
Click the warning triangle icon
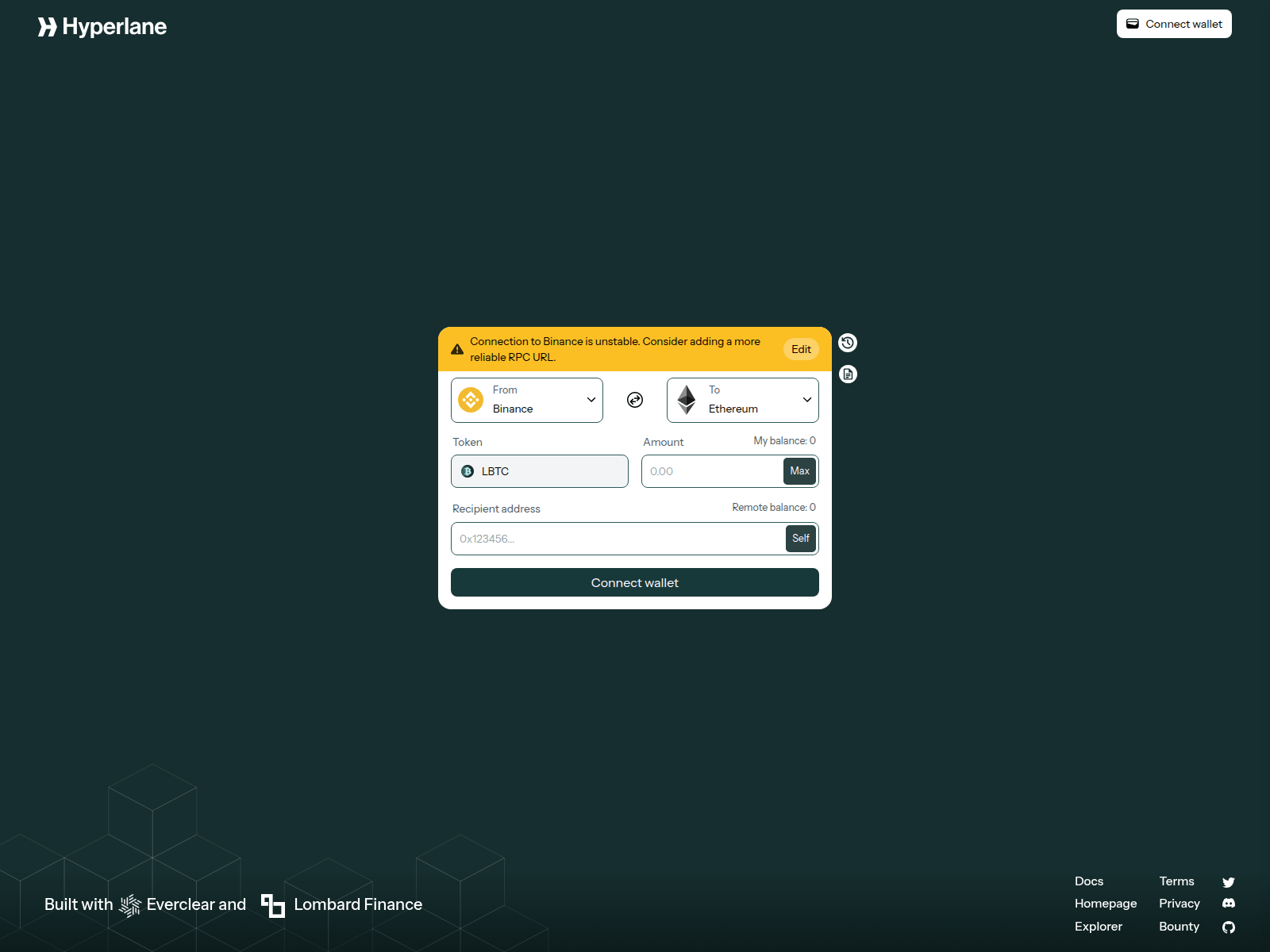[x=457, y=349]
